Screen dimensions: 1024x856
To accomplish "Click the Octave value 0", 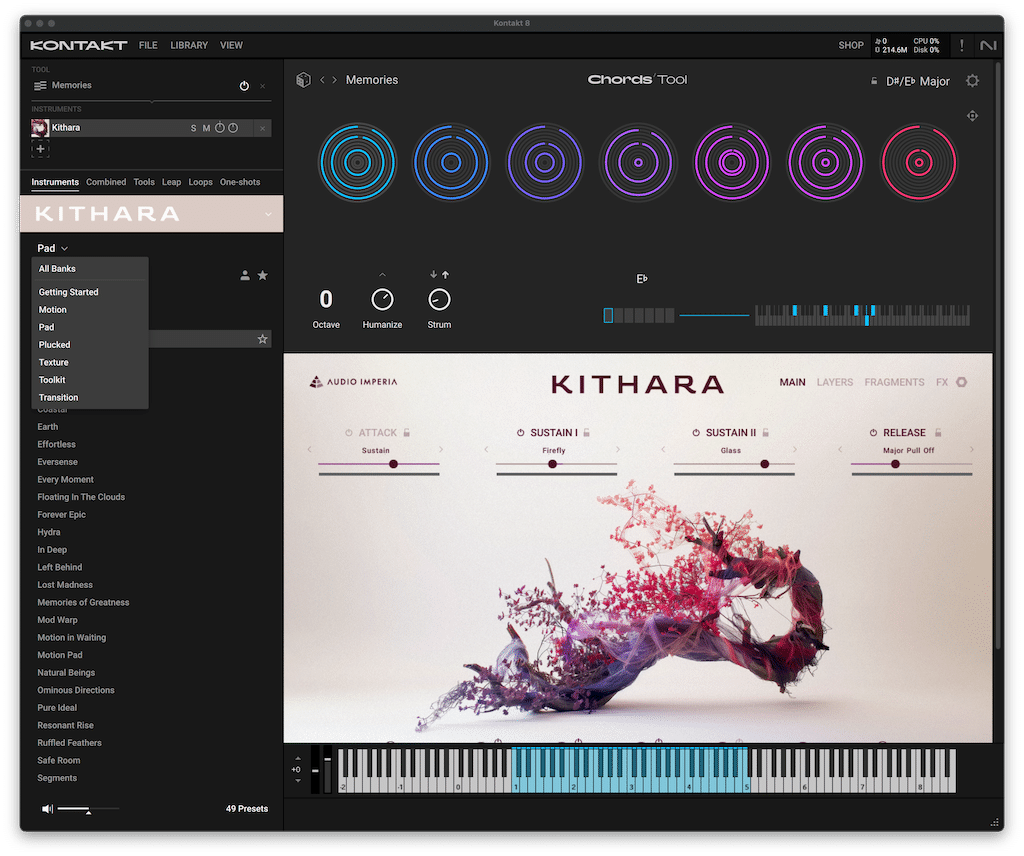I will pyautogui.click(x=326, y=300).
